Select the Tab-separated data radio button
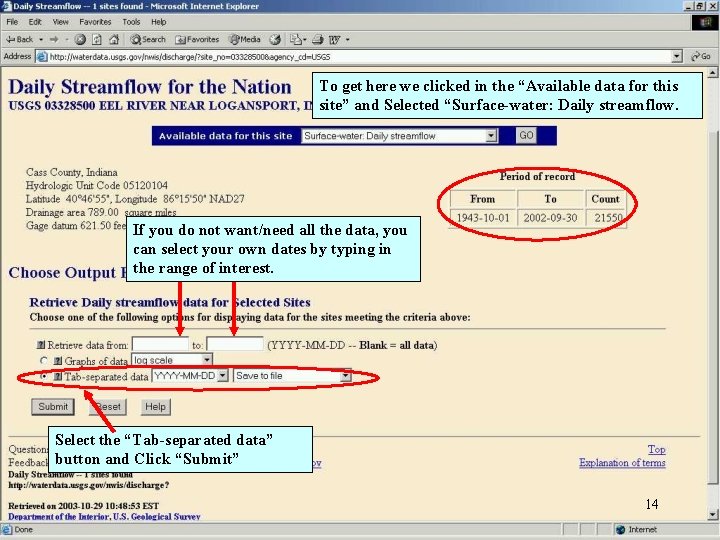The width and height of the screenshot is (720, 540). [x=44, y=376]
